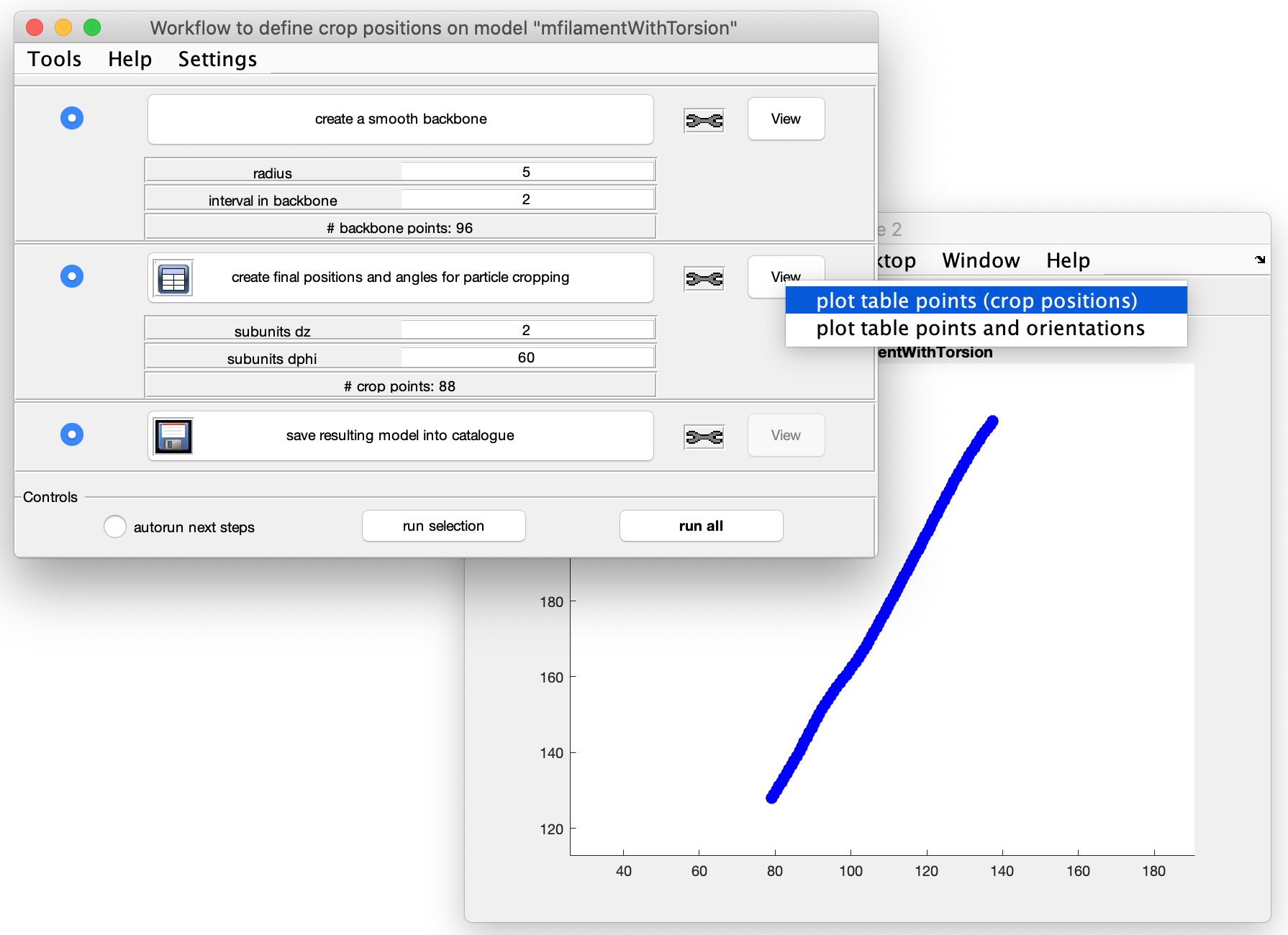Open the Tools menu
1288x935 pixels.
point(55,59)
